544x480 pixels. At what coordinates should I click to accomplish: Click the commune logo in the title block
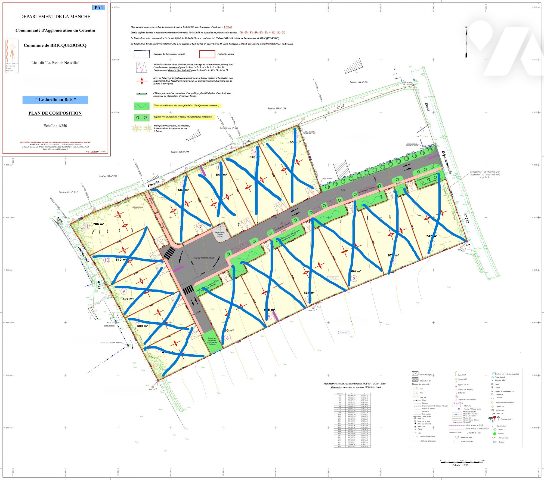click(12, 56)
